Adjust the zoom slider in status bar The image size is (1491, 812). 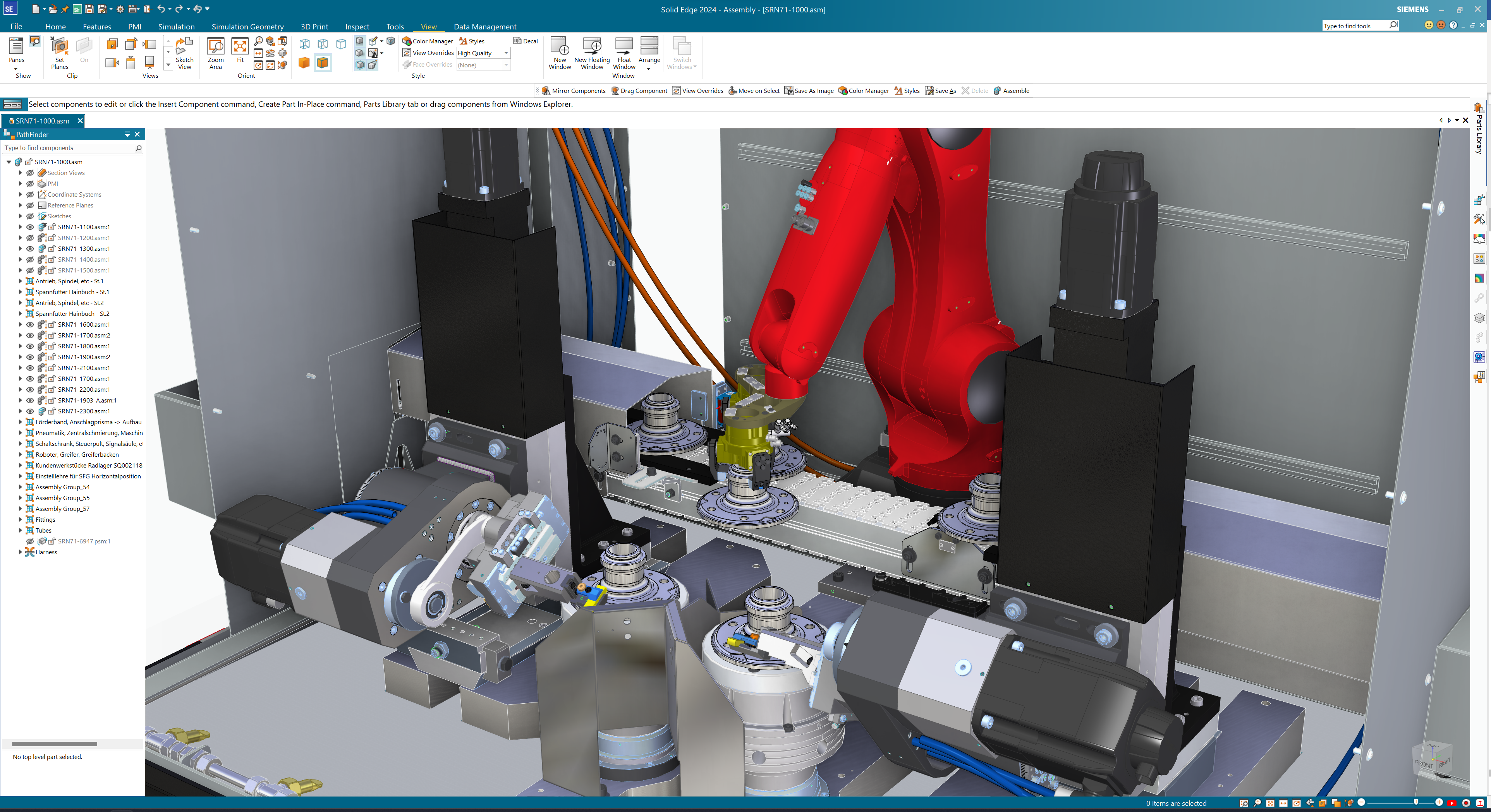[x=1415, y=803]
